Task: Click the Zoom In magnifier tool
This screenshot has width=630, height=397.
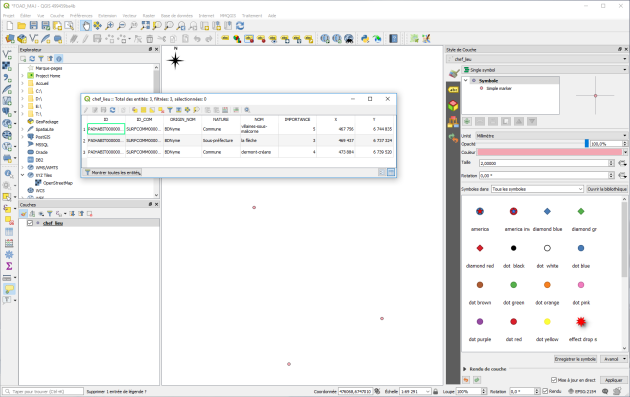Action: (109, 26)
